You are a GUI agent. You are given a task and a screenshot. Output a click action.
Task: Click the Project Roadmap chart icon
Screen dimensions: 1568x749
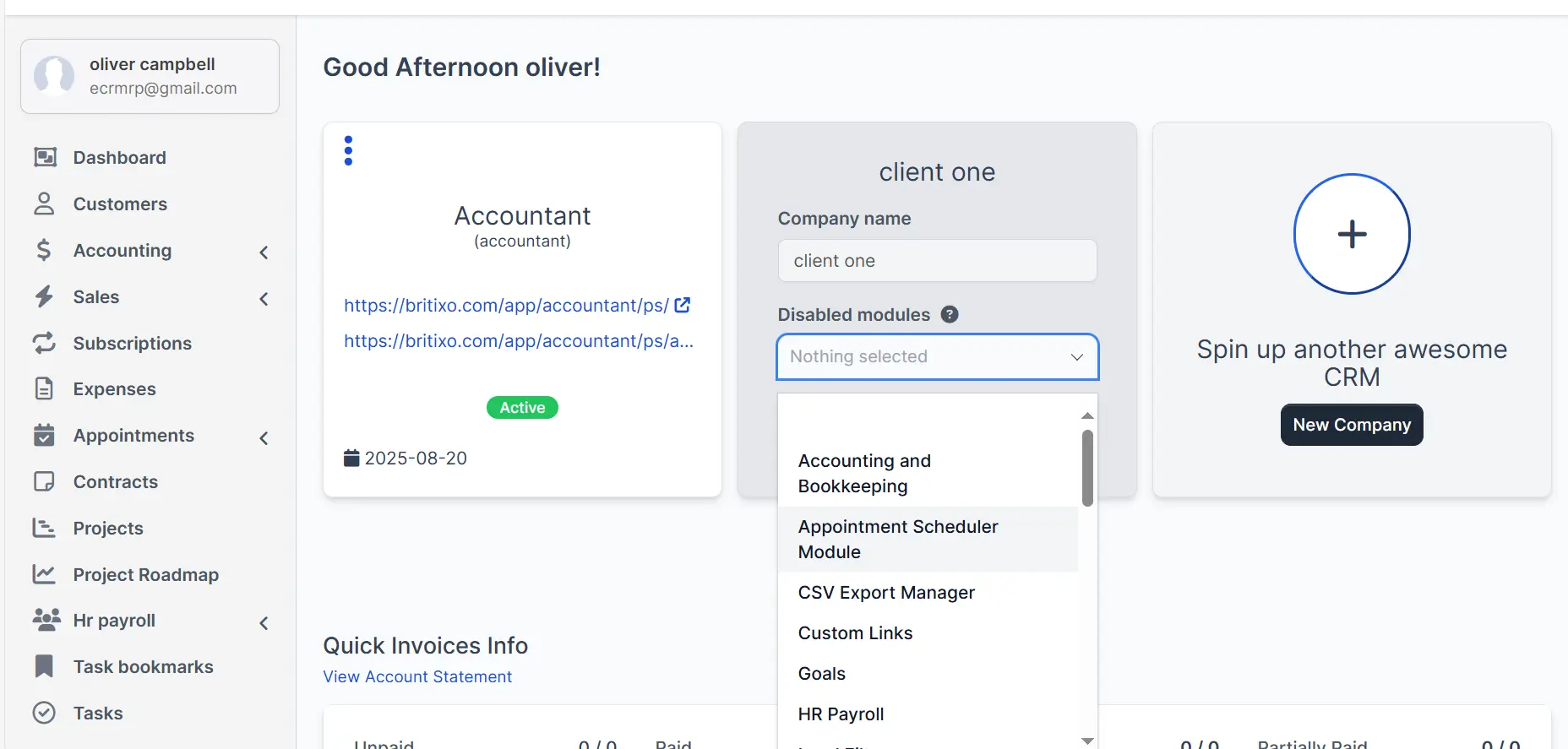pos(44,574)
